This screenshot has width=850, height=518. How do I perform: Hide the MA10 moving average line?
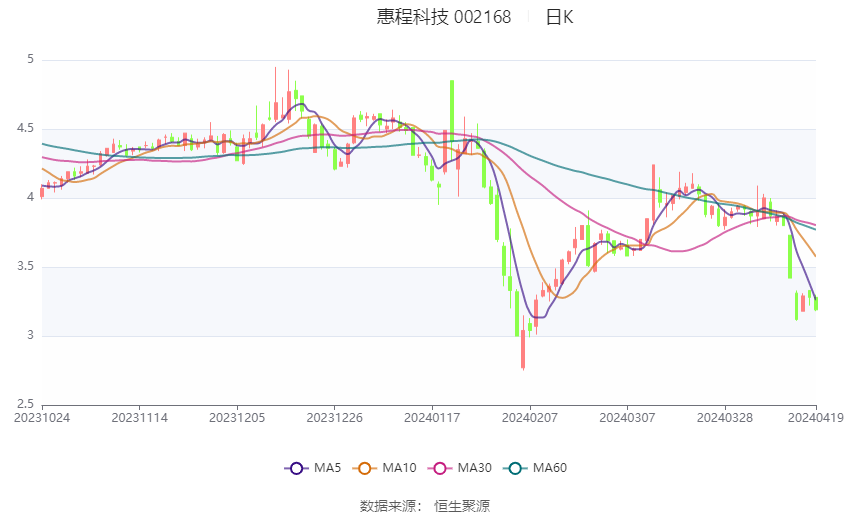point(366,467)
